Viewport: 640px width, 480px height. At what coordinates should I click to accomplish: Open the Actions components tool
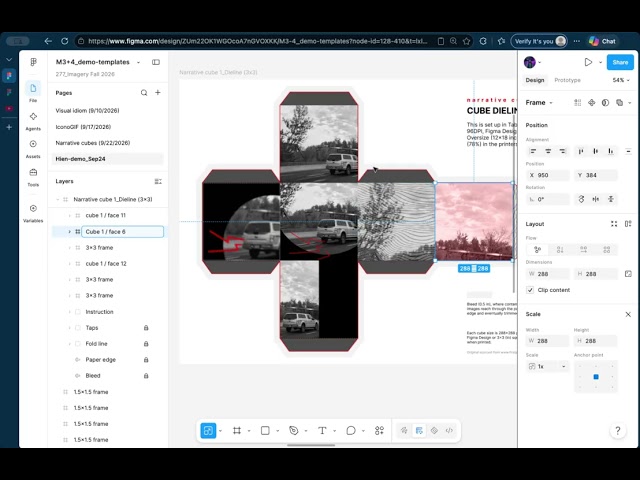coord(379,430)
